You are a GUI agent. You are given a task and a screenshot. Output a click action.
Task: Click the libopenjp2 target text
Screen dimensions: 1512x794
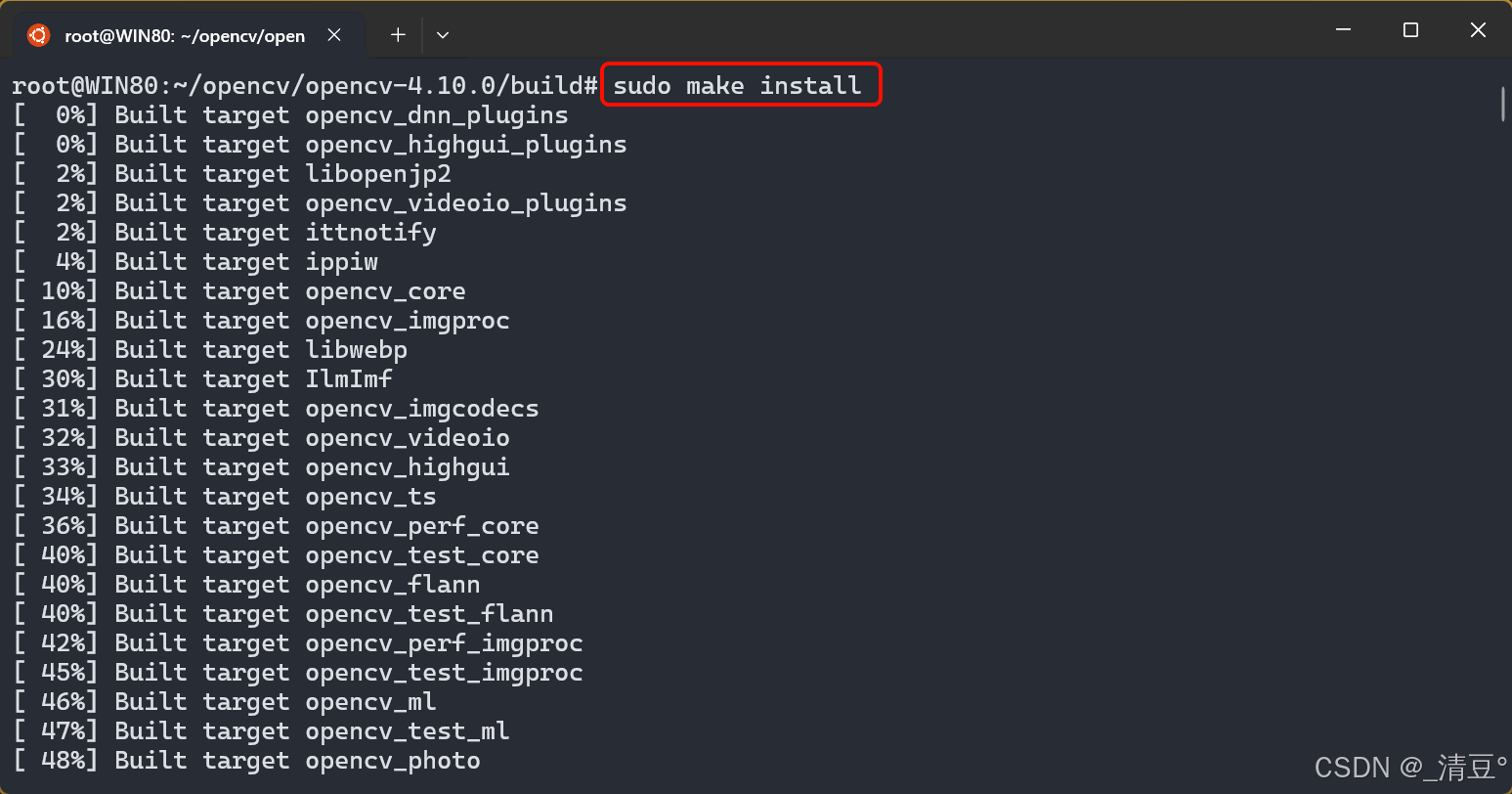[x=378, y=174]
